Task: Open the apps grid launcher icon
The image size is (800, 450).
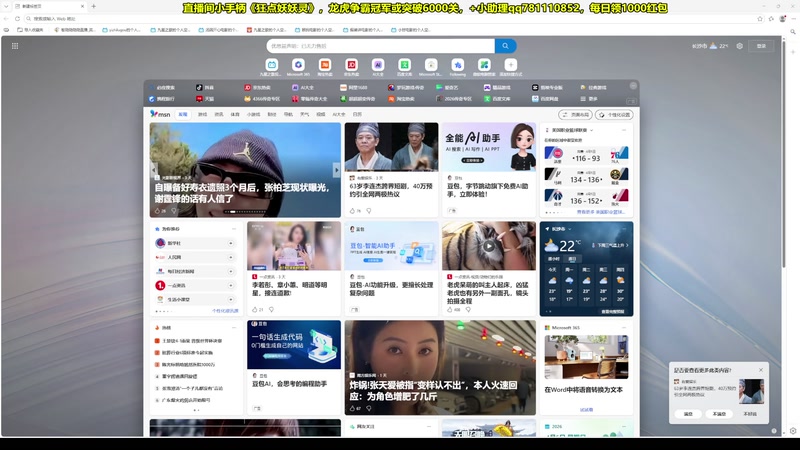Action: point(15,46)
